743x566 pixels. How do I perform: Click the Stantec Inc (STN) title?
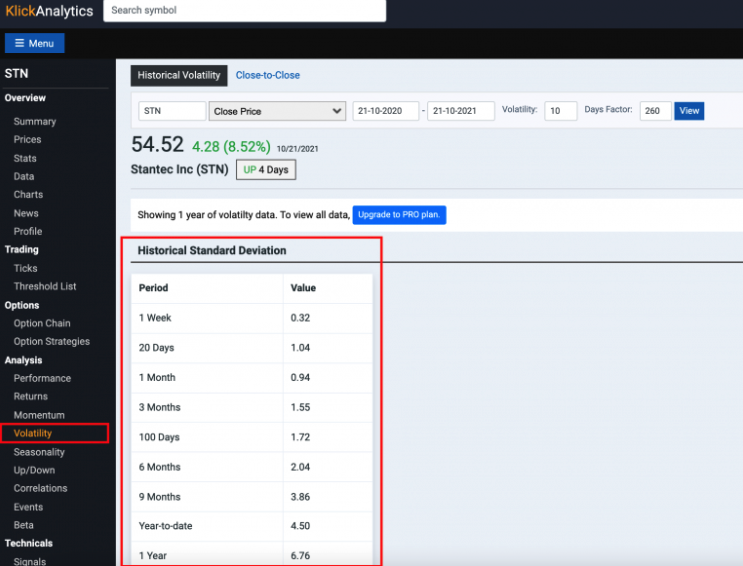(x=180, y=169)
